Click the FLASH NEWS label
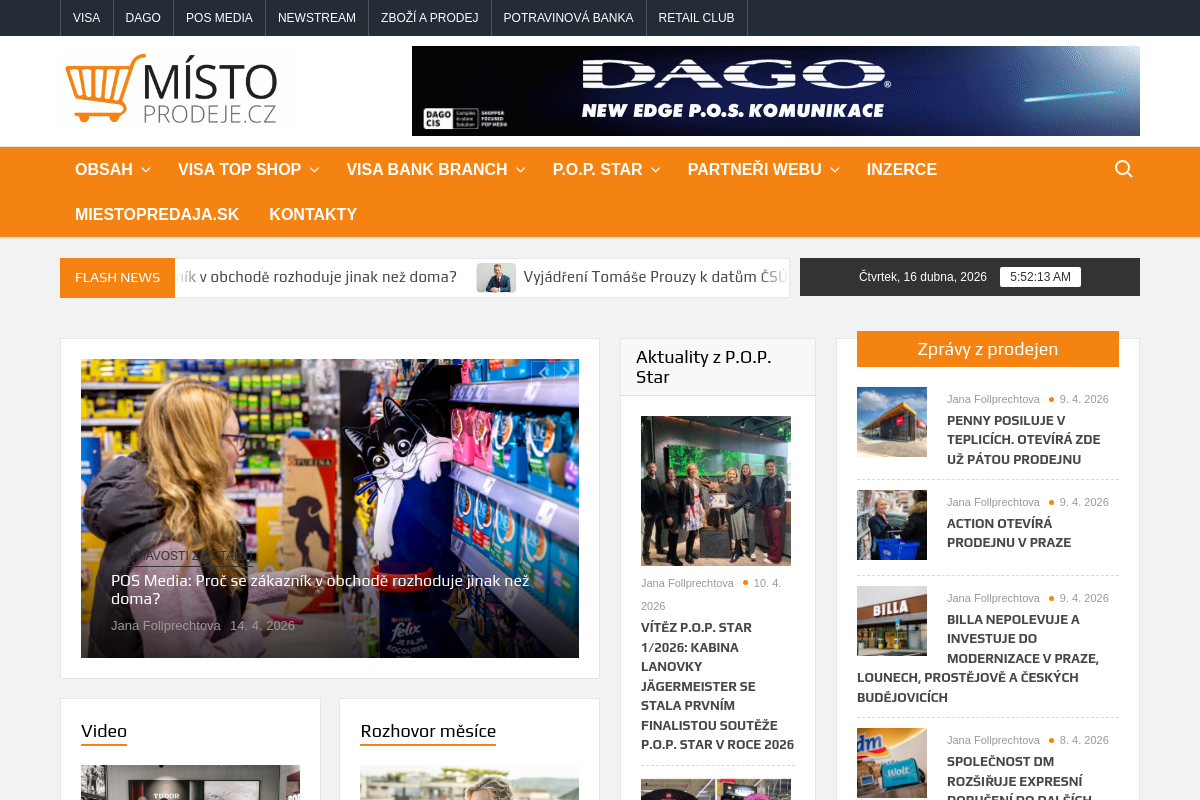The height and width of the screenshot is (800, 1200). coord(117,278)
